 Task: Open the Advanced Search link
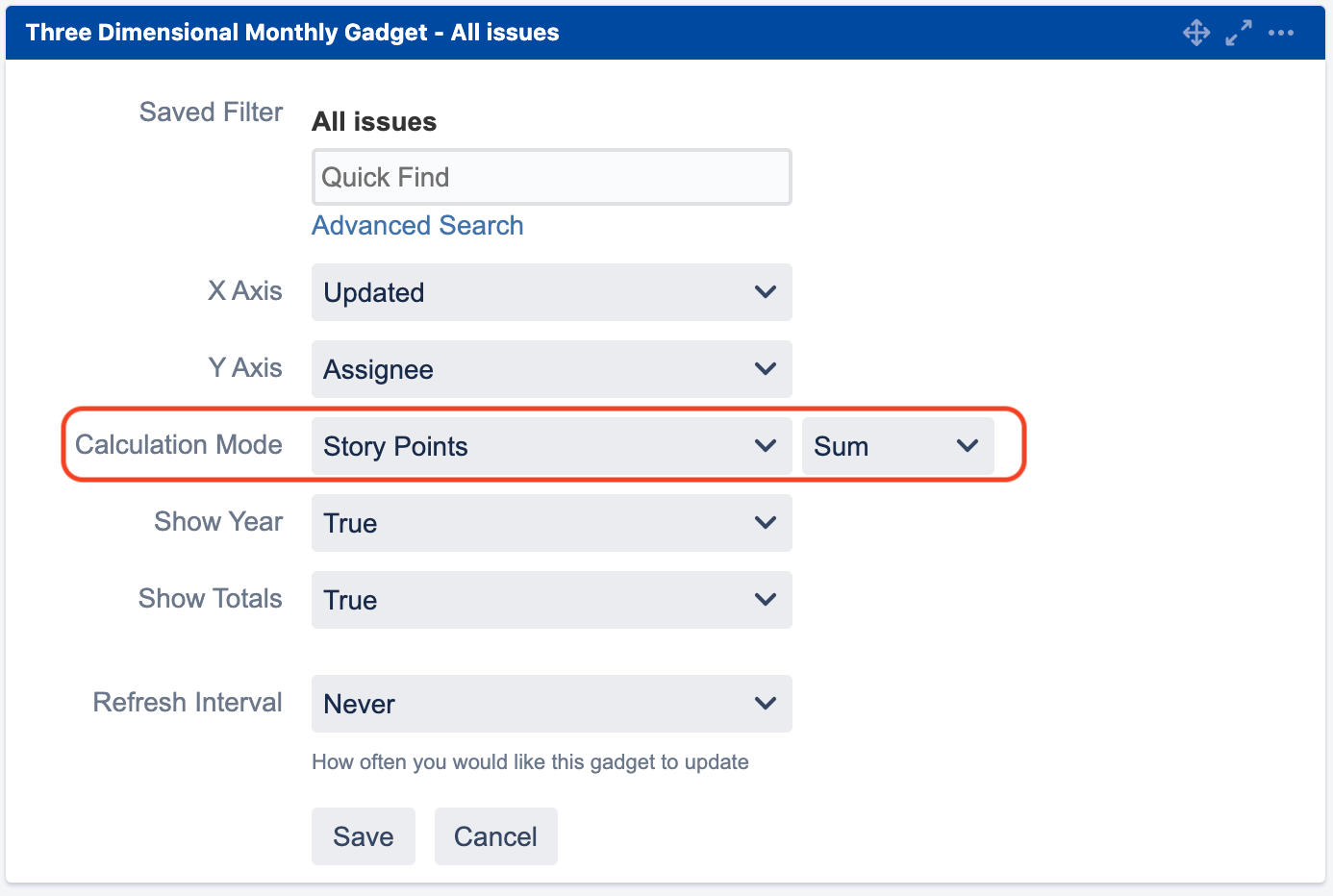(x=417, y=225)
